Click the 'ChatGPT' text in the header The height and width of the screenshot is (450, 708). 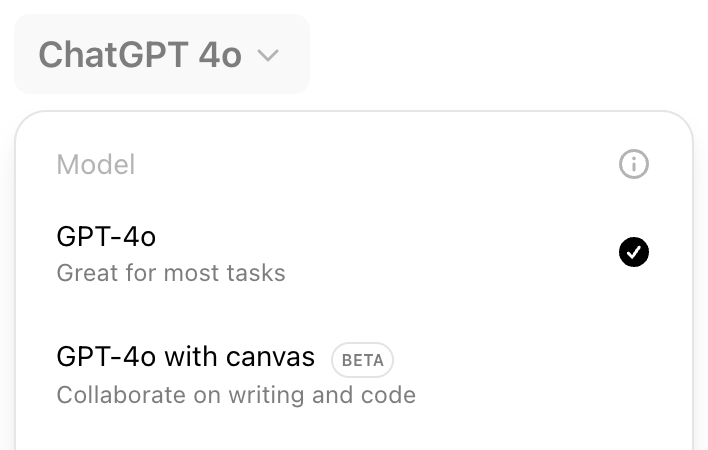pos(112,54)
